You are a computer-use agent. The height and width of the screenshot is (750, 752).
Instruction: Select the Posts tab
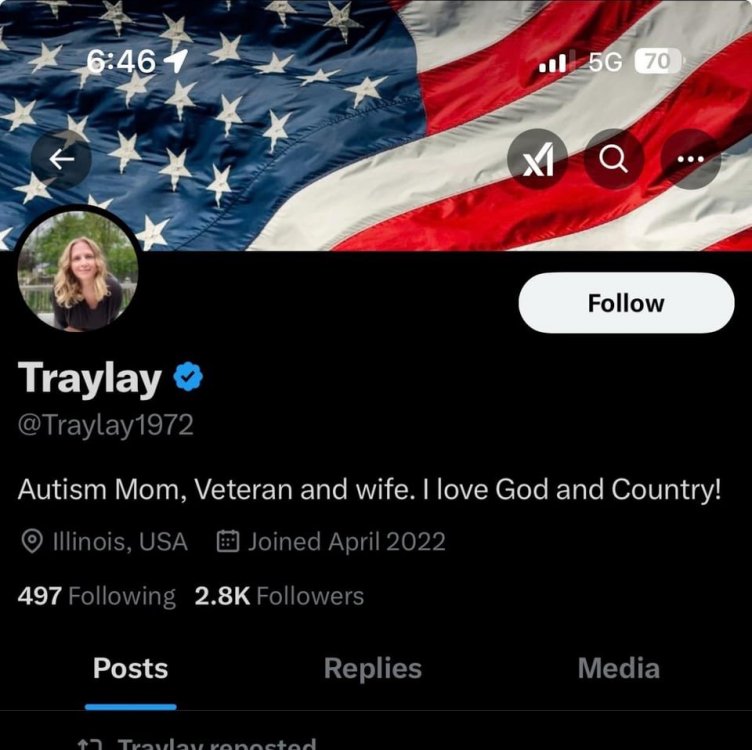130,668
